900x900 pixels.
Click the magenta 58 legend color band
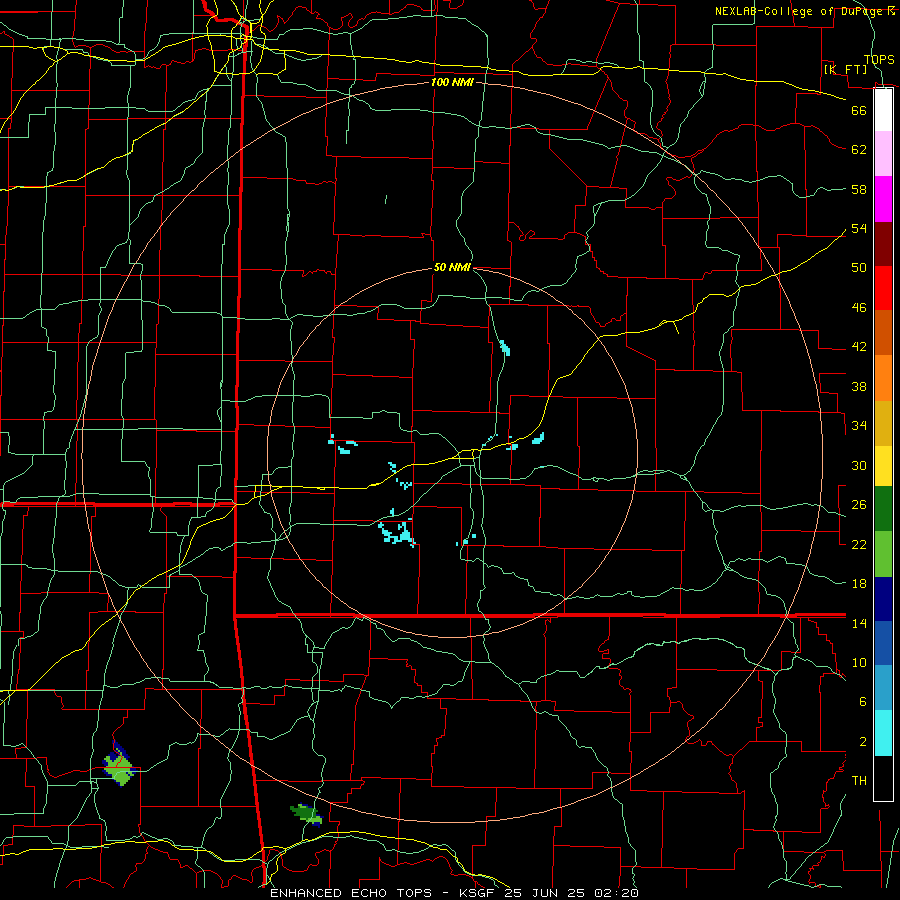click(883, 199)
